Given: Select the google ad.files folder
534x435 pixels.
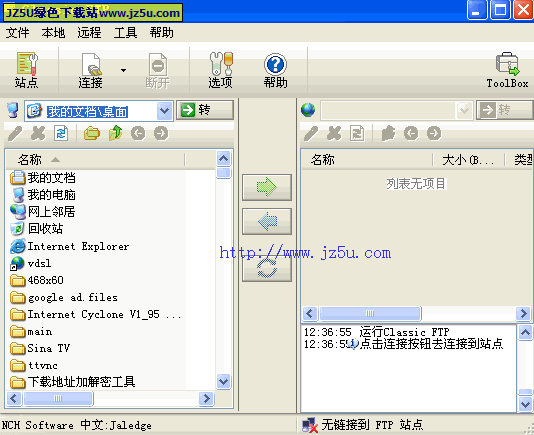Looking at the screenshot, I should tap(64, 297).
